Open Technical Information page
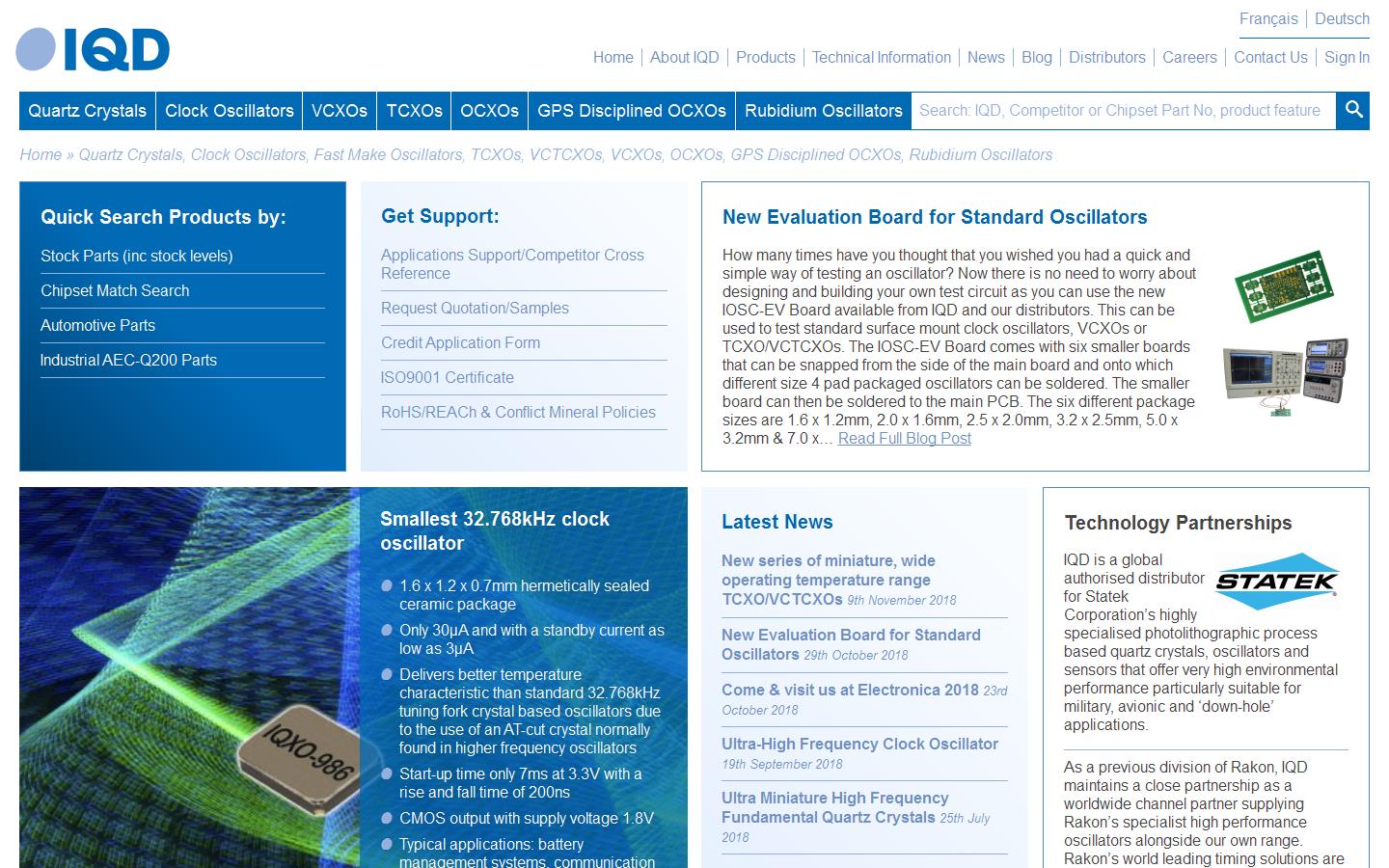The width and height of the screenshot is (1389, 868). click(881, 57)
